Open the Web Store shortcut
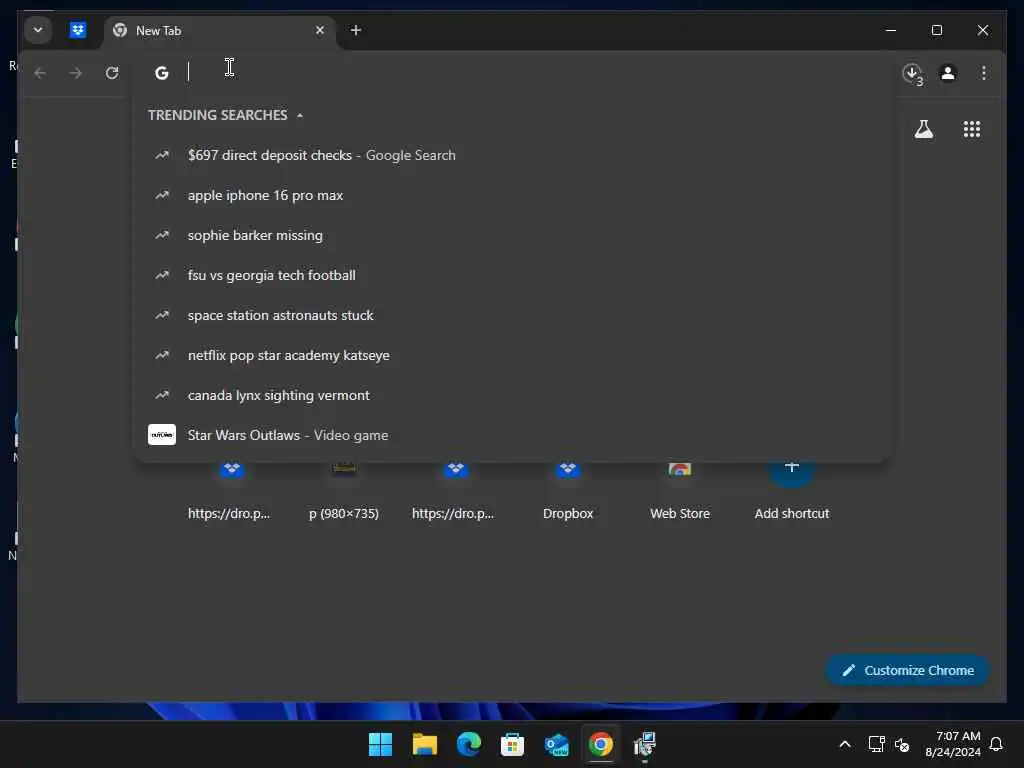Viewport: 1024px width, 768px height. (x=680, y=491)
